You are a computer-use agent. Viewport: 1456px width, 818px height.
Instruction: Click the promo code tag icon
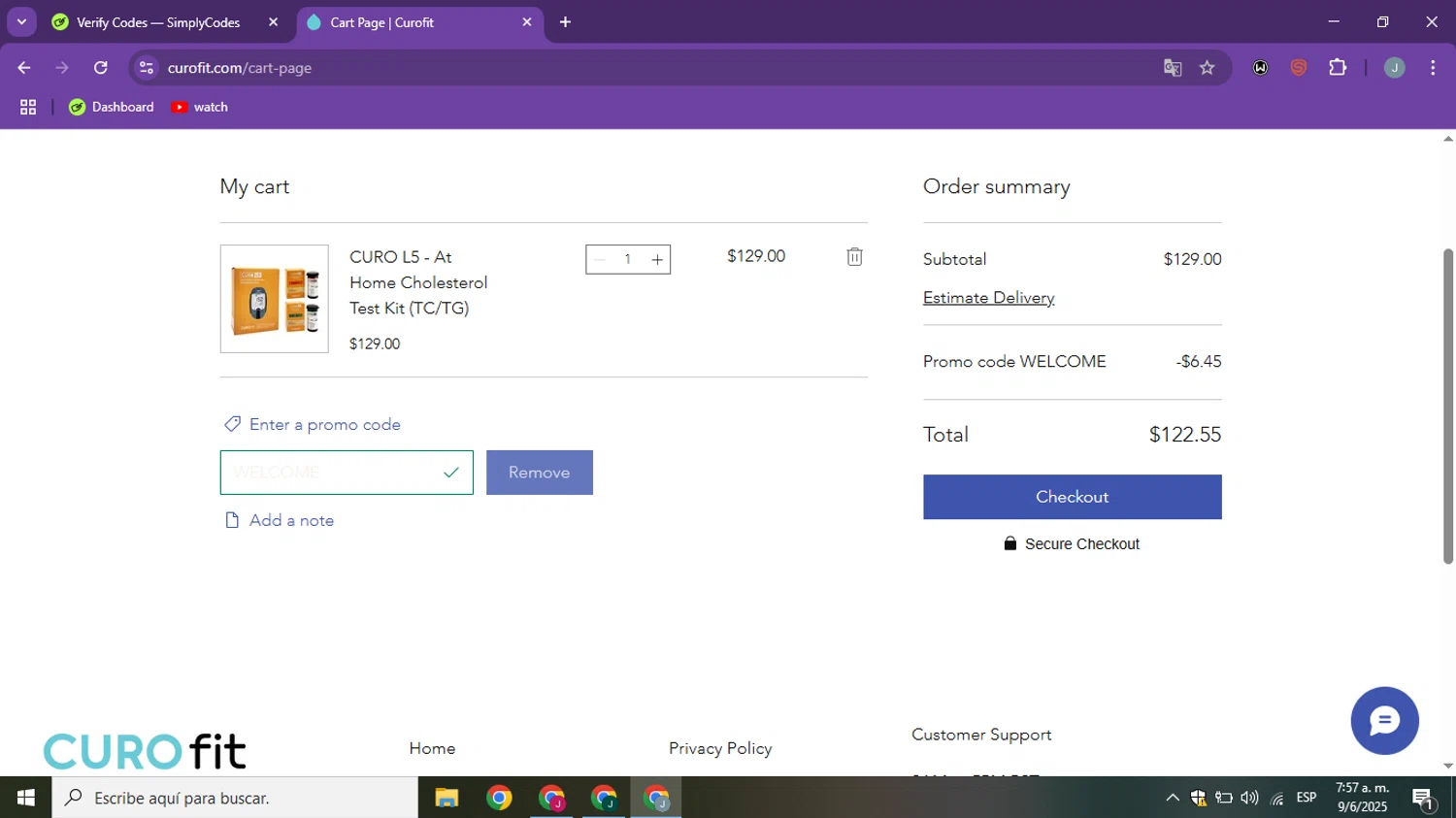(232, 424)
